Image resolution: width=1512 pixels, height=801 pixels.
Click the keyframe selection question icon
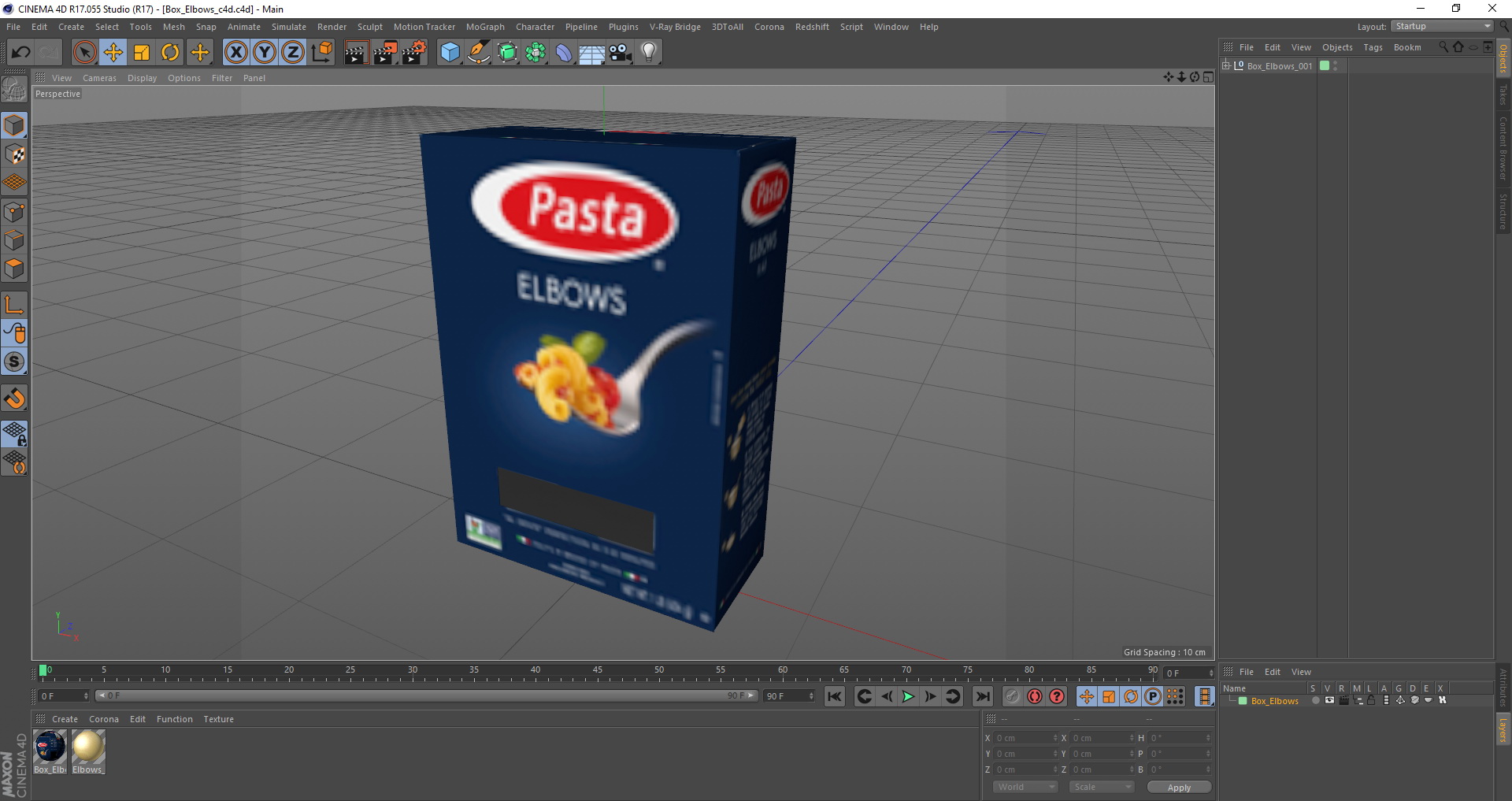(x=1057, y=696)
